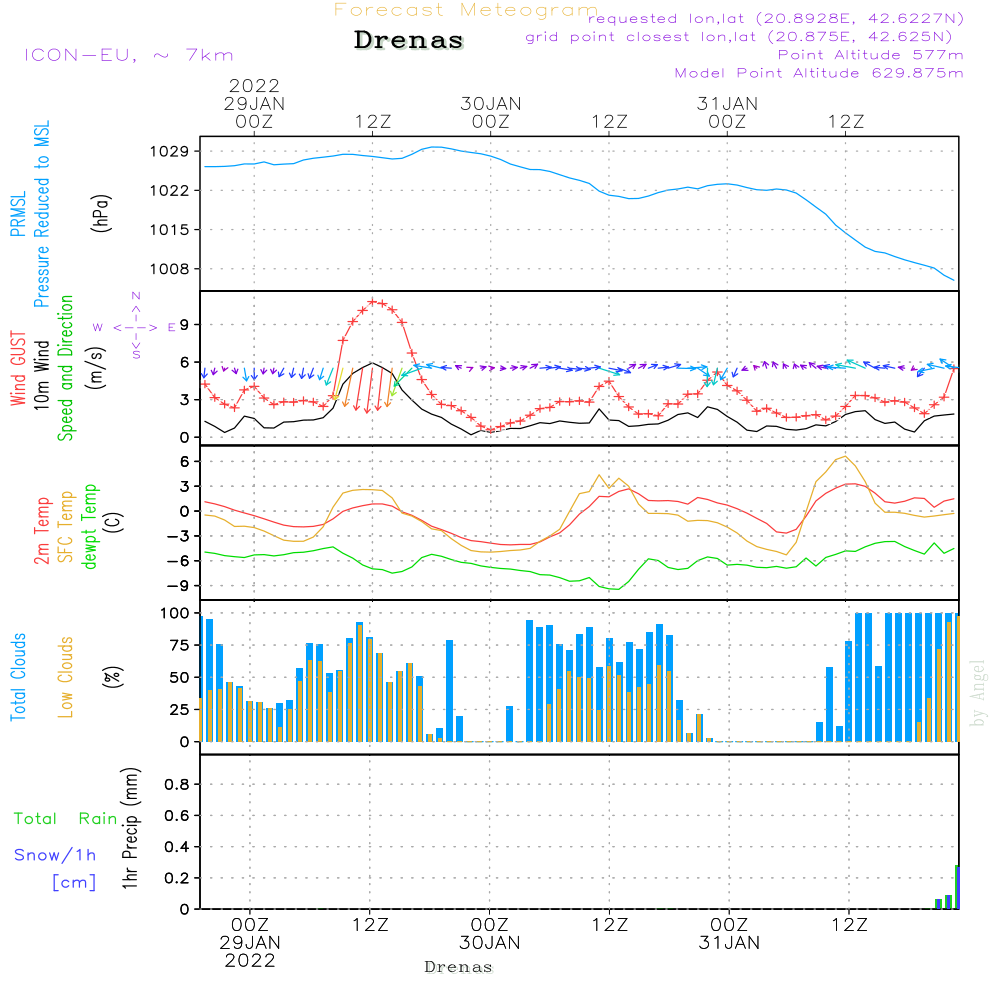Click the '1hr Precip (mm)' axis label
Viewport: 1000px width, 1000px height.
tap(130, 828)
